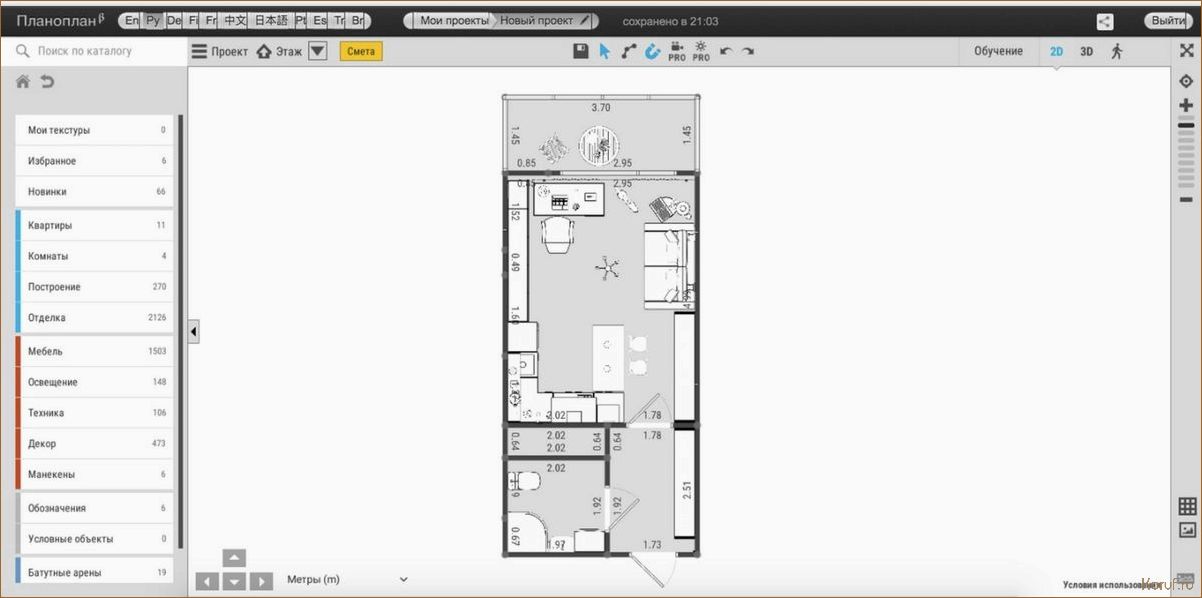The width and height of the screenshot is (1202, 598).
Task: Switch to walk-through mode icon
Action: [x=1116, y=51]
